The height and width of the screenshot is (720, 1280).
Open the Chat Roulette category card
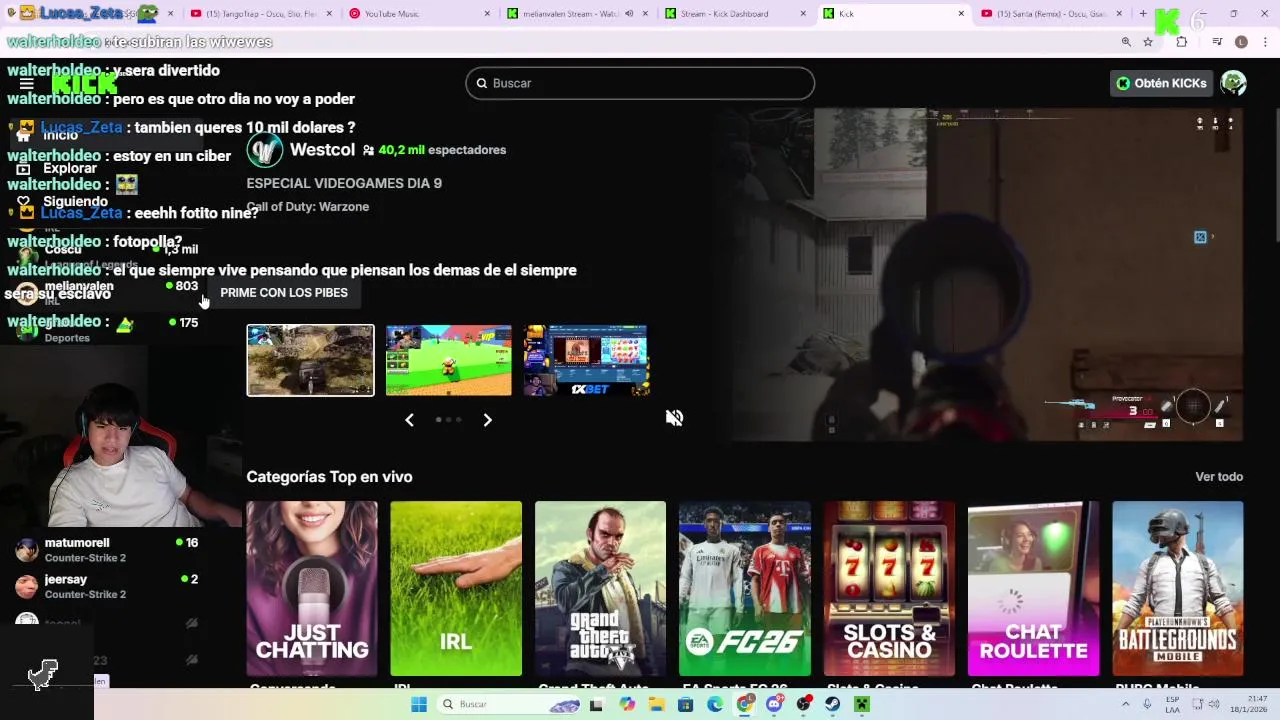point(1033,588)
